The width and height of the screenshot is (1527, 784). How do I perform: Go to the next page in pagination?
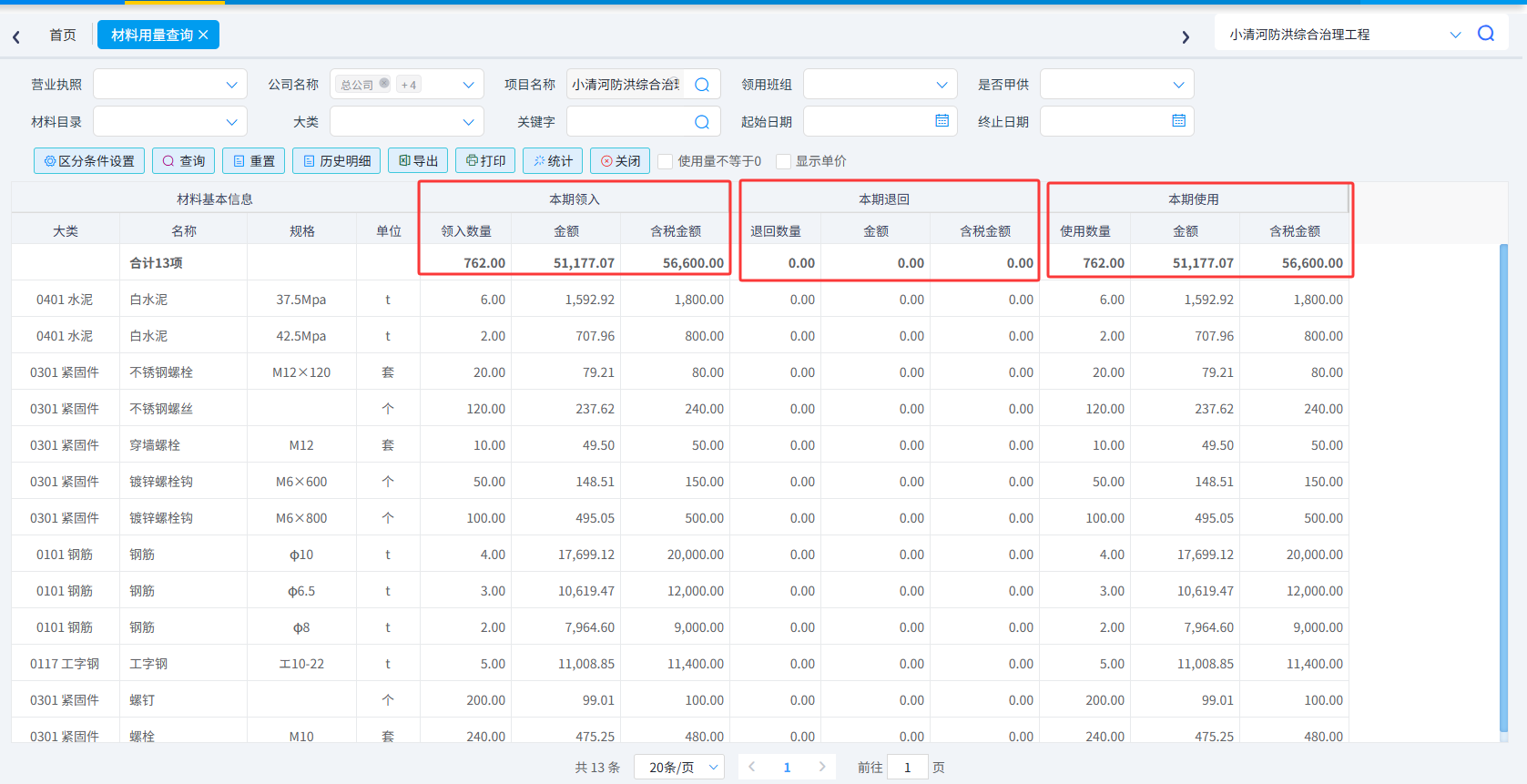point(822,768)
